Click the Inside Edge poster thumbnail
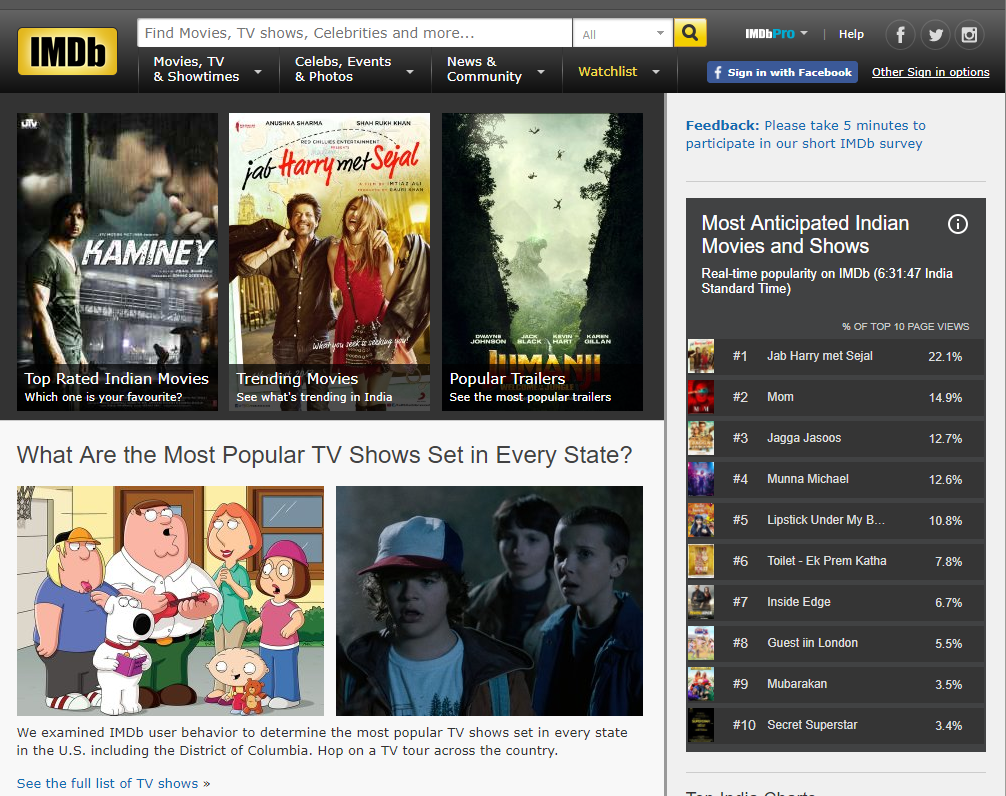 (701, 602)
